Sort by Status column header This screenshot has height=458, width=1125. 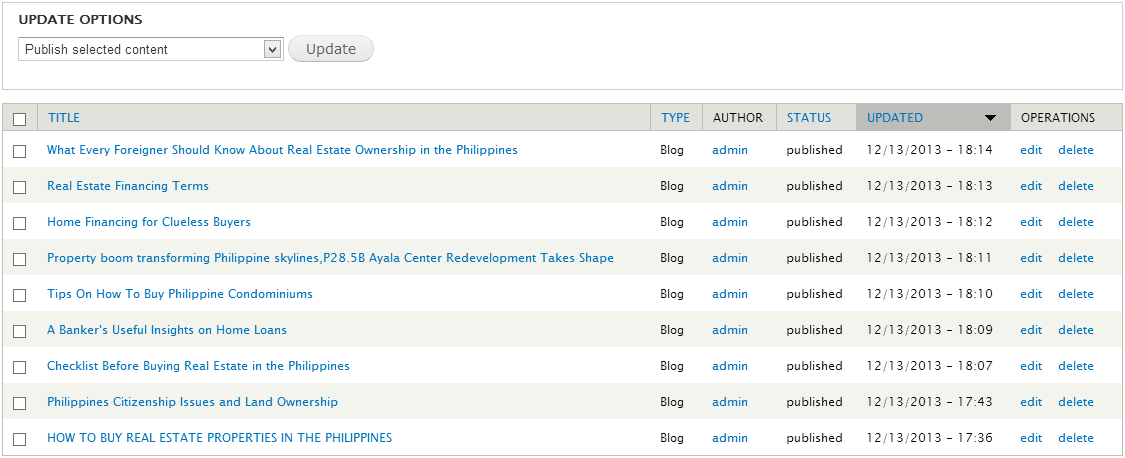pyautogui.click(x=808, y=118)
